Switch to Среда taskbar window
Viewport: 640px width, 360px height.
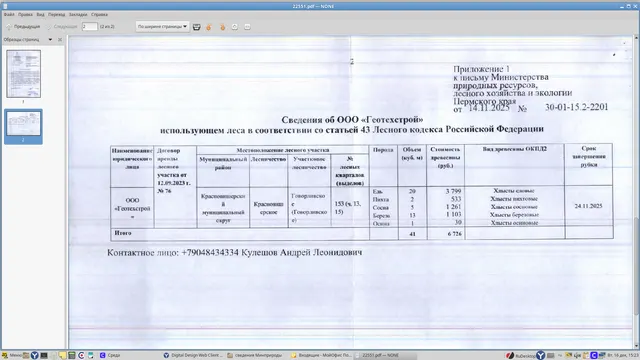click(x=110, y=356)
